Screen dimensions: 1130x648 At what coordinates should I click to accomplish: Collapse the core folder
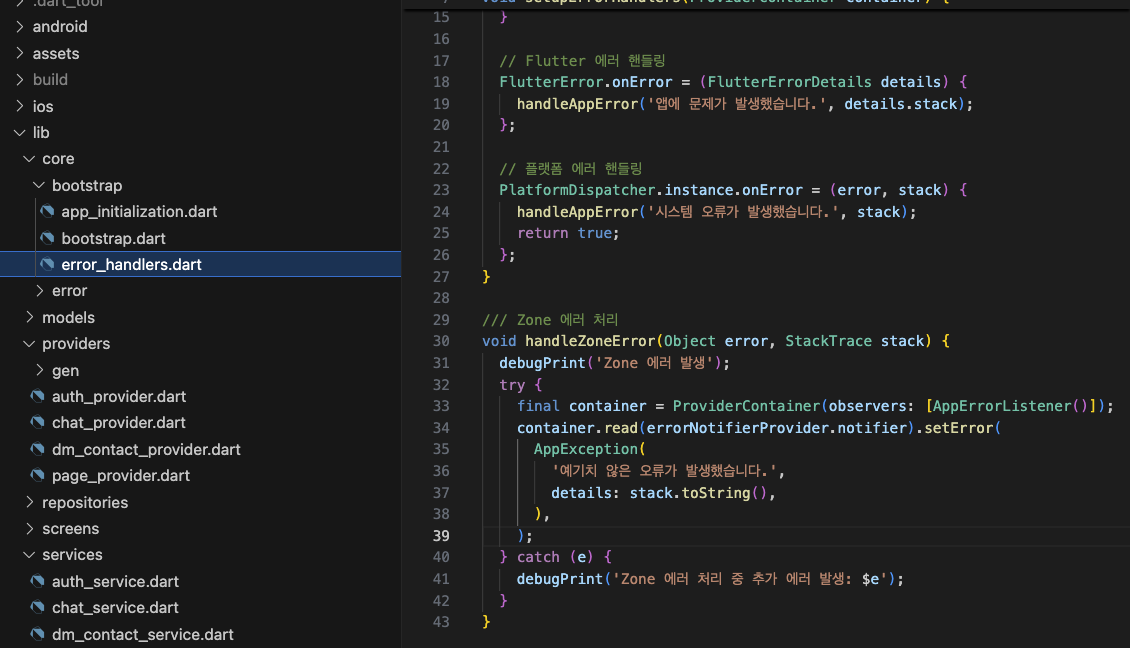[29, 159]
